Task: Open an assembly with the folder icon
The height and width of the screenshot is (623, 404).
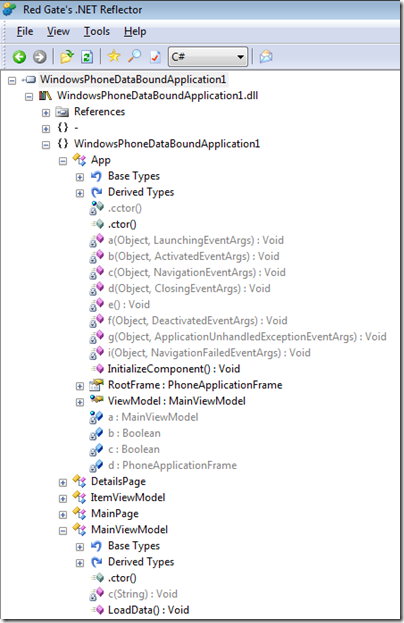Action: (67, 57)
